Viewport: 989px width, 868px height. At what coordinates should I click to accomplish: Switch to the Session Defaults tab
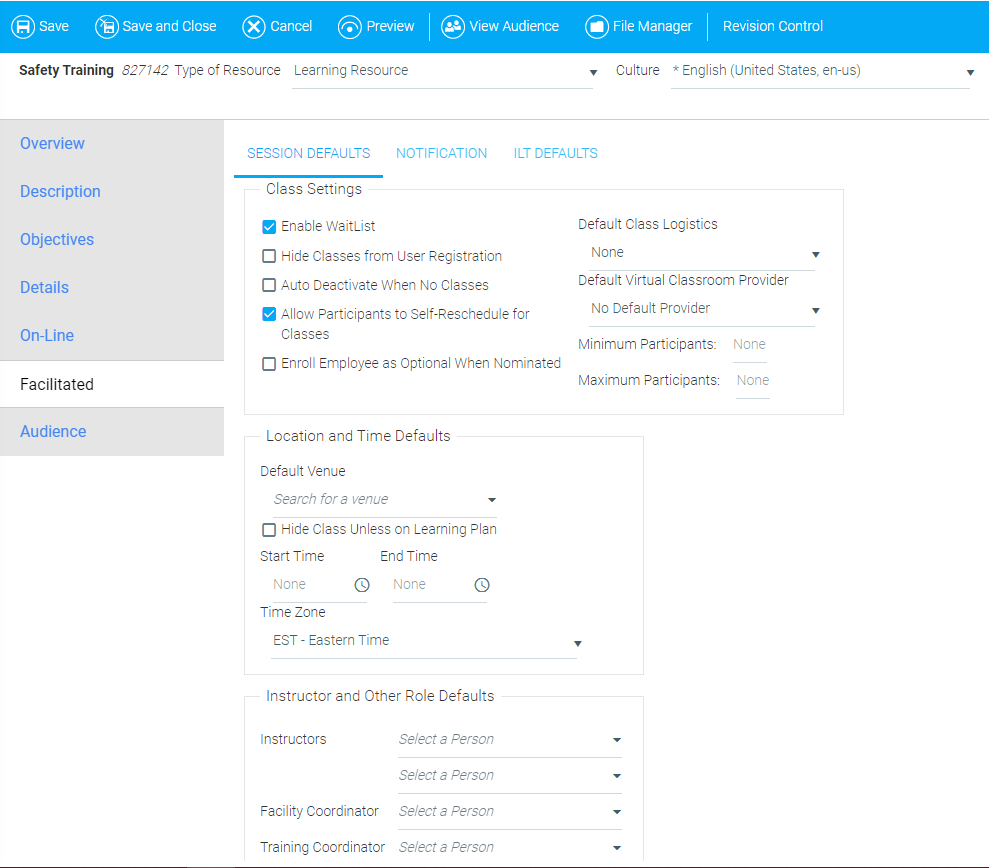click(308, 154)
